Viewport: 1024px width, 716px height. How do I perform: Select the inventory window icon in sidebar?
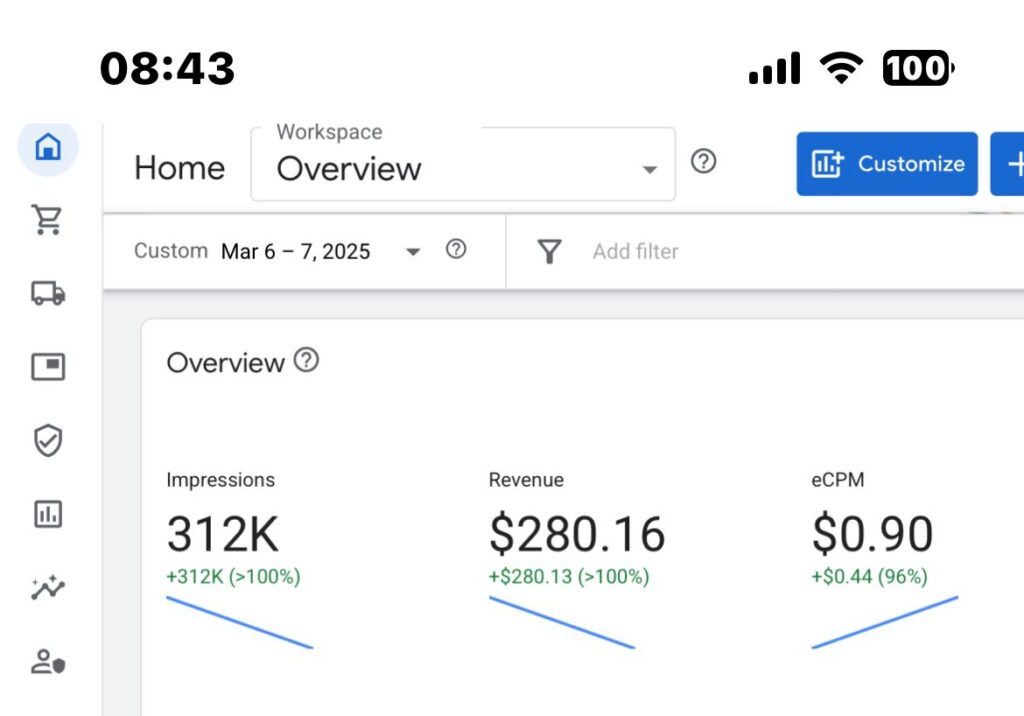(x=48, y=367)
